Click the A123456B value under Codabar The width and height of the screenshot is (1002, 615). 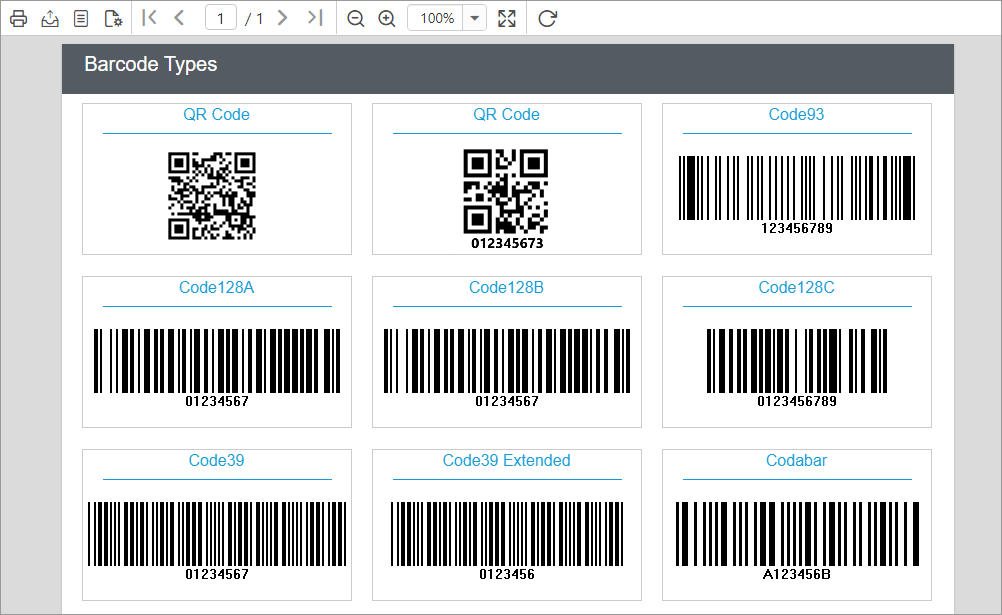coord(797,574)
